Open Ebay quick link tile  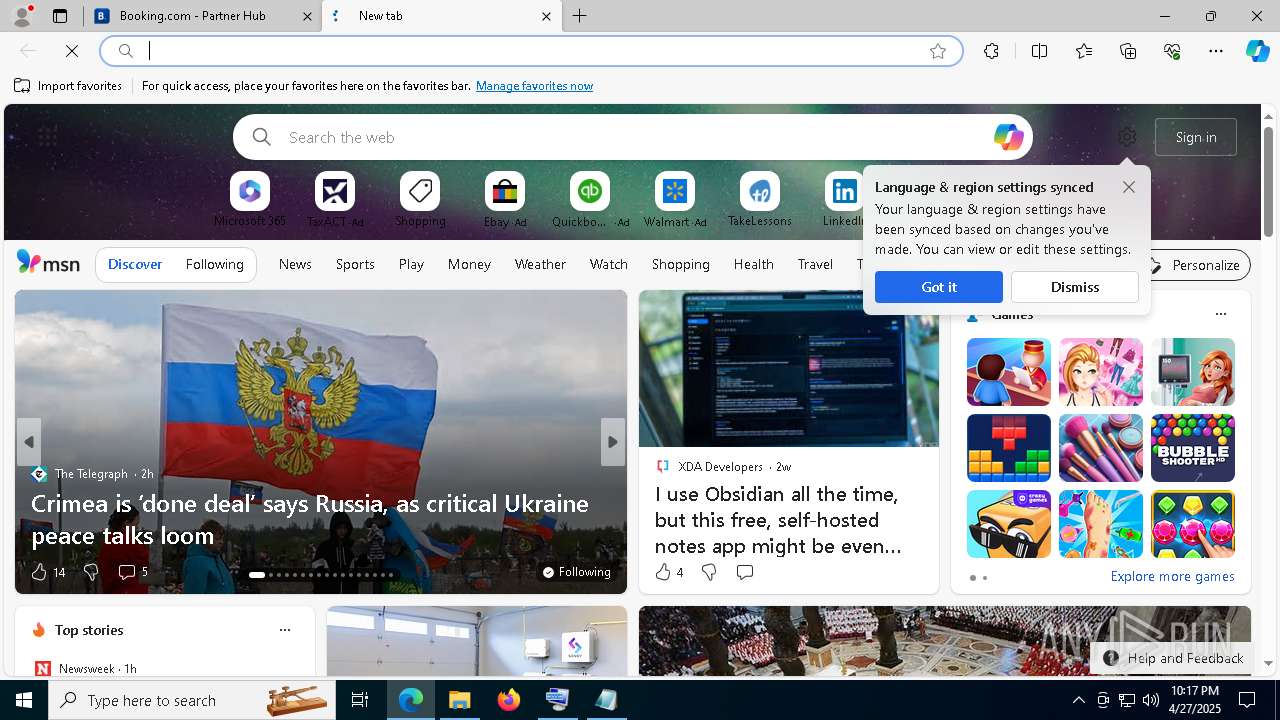tap(505, 200)
